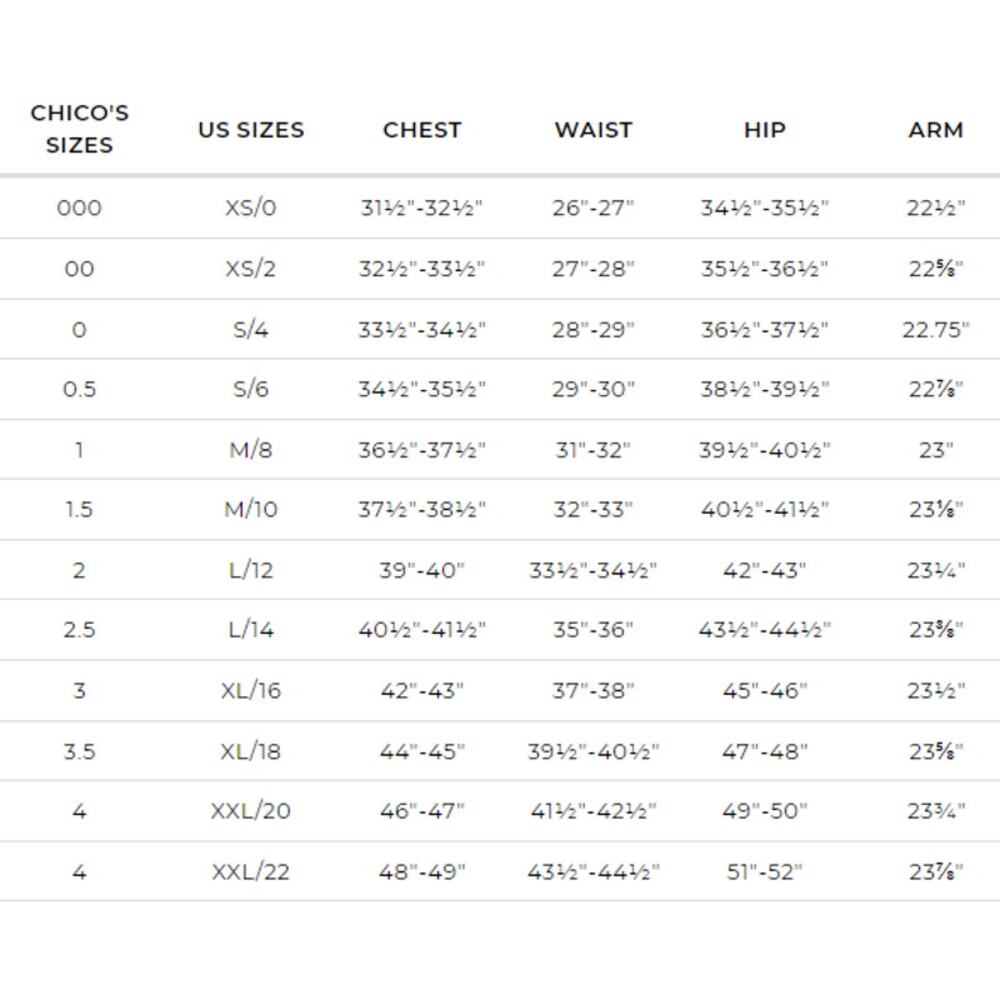This screenshot has height=1000, width=1000.
Task: Select the 51"-52" hip measurement
Action: [x=765, y=871]
